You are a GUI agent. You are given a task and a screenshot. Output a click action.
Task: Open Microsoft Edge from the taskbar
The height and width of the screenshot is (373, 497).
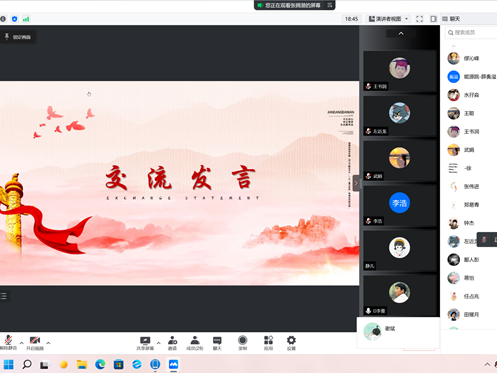coord(100,364)
